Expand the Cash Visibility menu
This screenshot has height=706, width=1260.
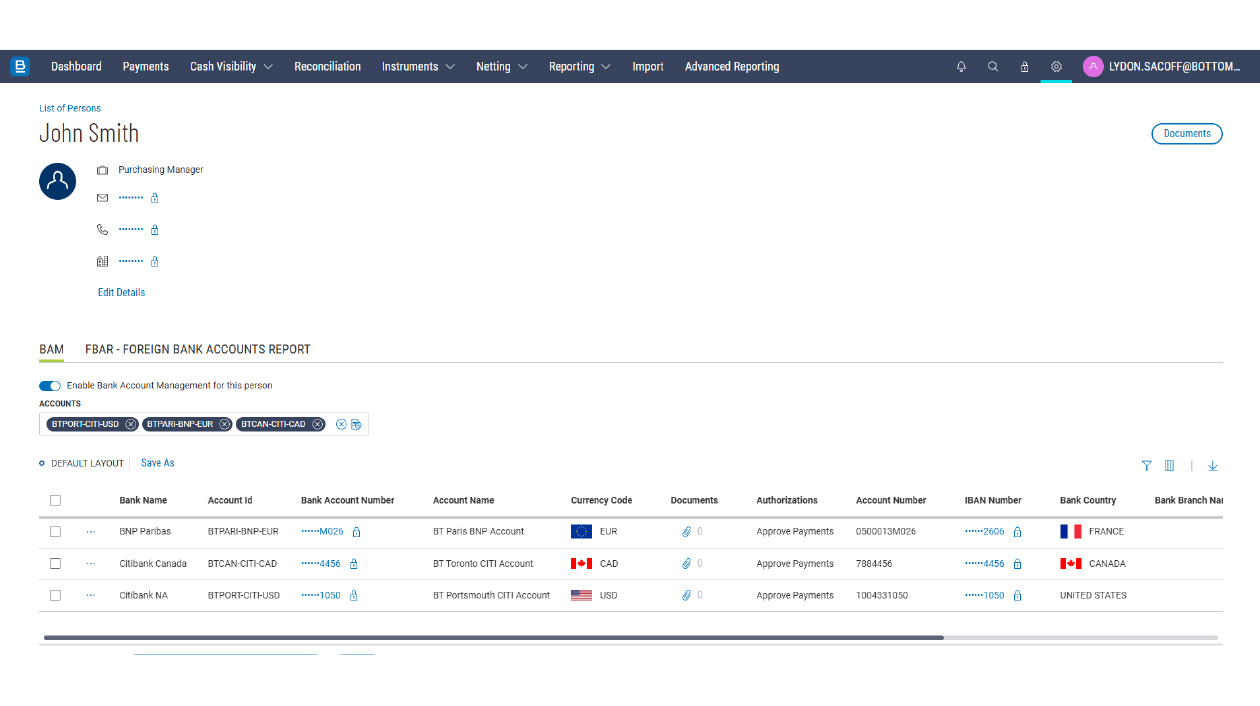click(x=231, y=67)
